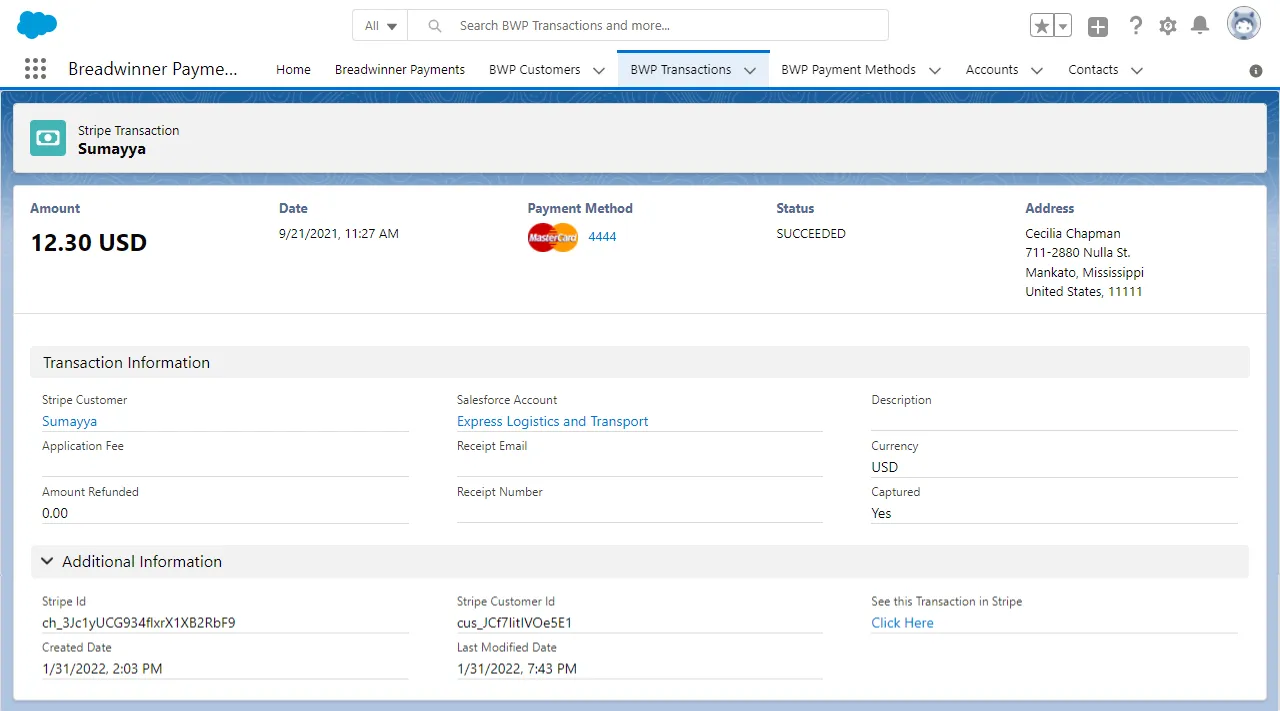Click Created Date 1/31/2022, 2:03 PM
Viewport: 1280px width, 711px height.
pos(102,668)
